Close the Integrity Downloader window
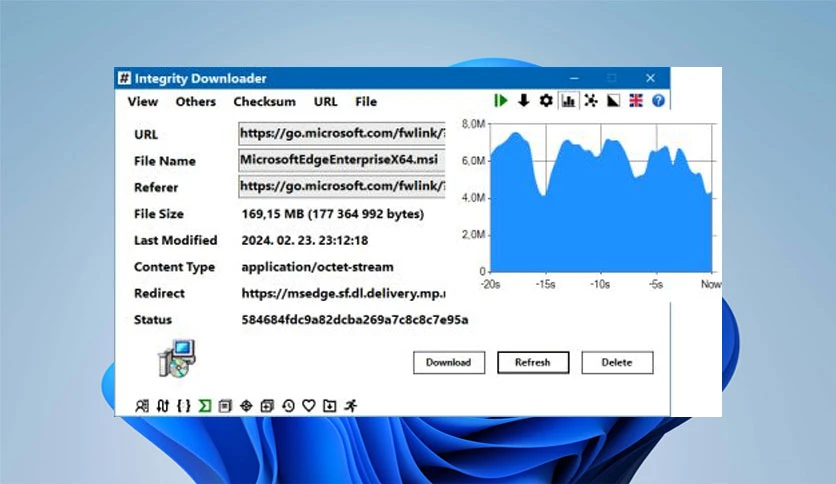The image size is (836, 484). pos(650,78)
